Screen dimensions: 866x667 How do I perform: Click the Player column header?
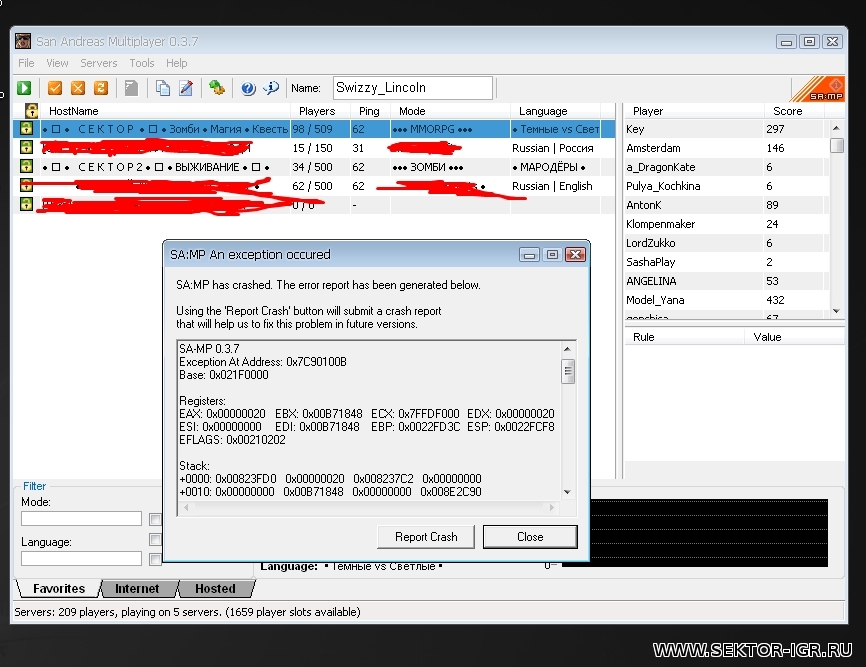tap(694, 111)
